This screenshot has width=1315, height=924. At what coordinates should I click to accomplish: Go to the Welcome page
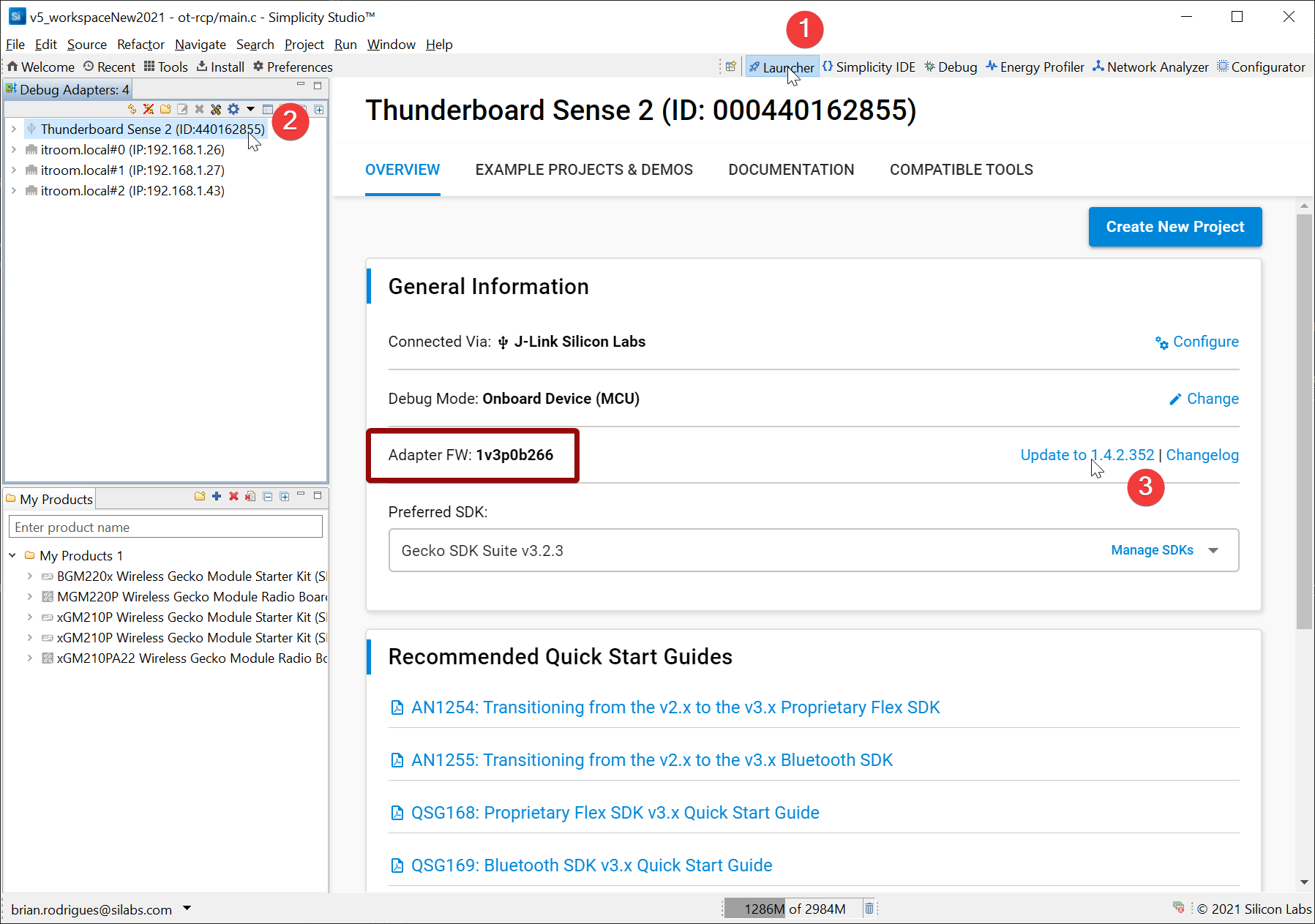(x=41, y=67)
